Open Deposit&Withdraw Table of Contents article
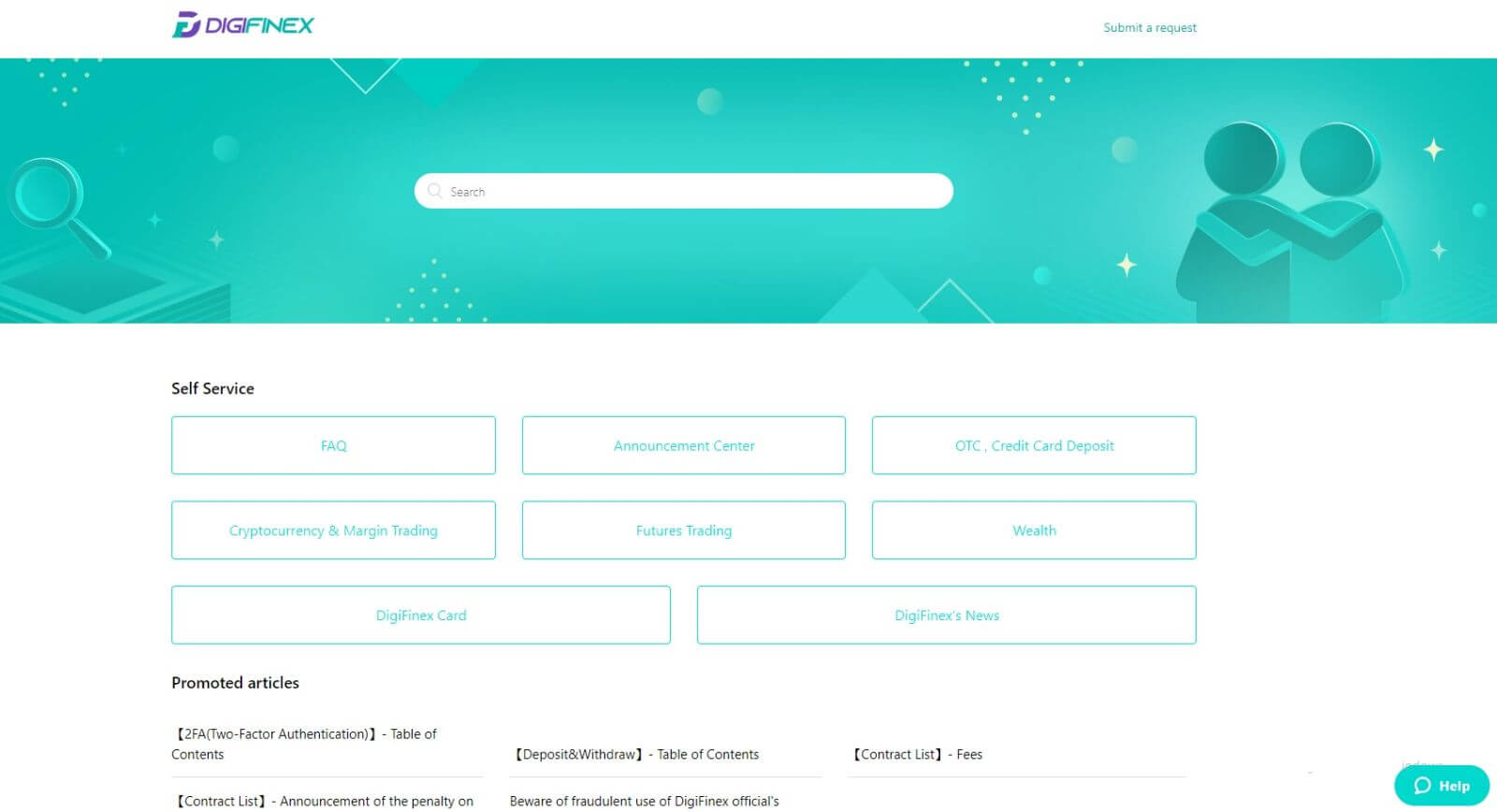The height and width of the screenshot is (812, 1497). click(x=637, y=754)
